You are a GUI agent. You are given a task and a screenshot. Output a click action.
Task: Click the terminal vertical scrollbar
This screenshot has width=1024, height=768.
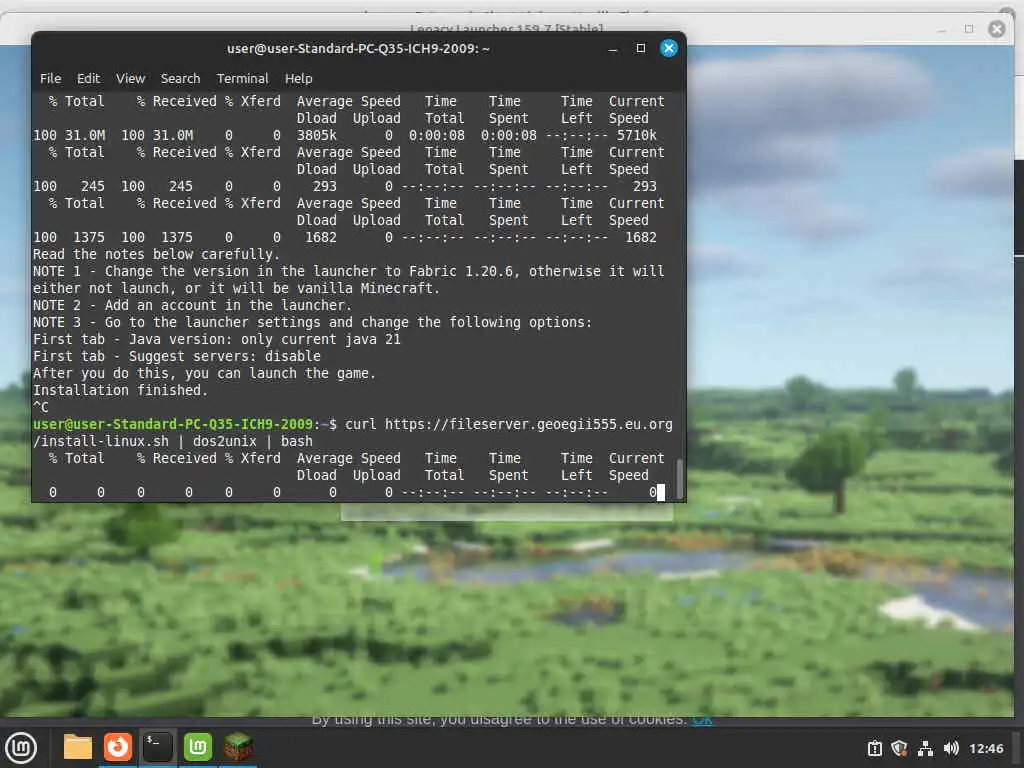click(680, 479)
